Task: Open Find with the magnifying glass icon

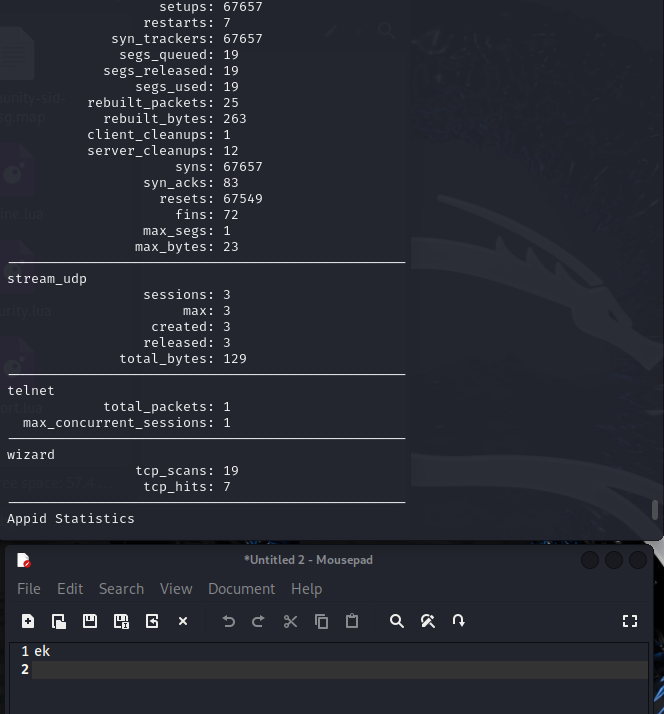Action: click(397, 621)
